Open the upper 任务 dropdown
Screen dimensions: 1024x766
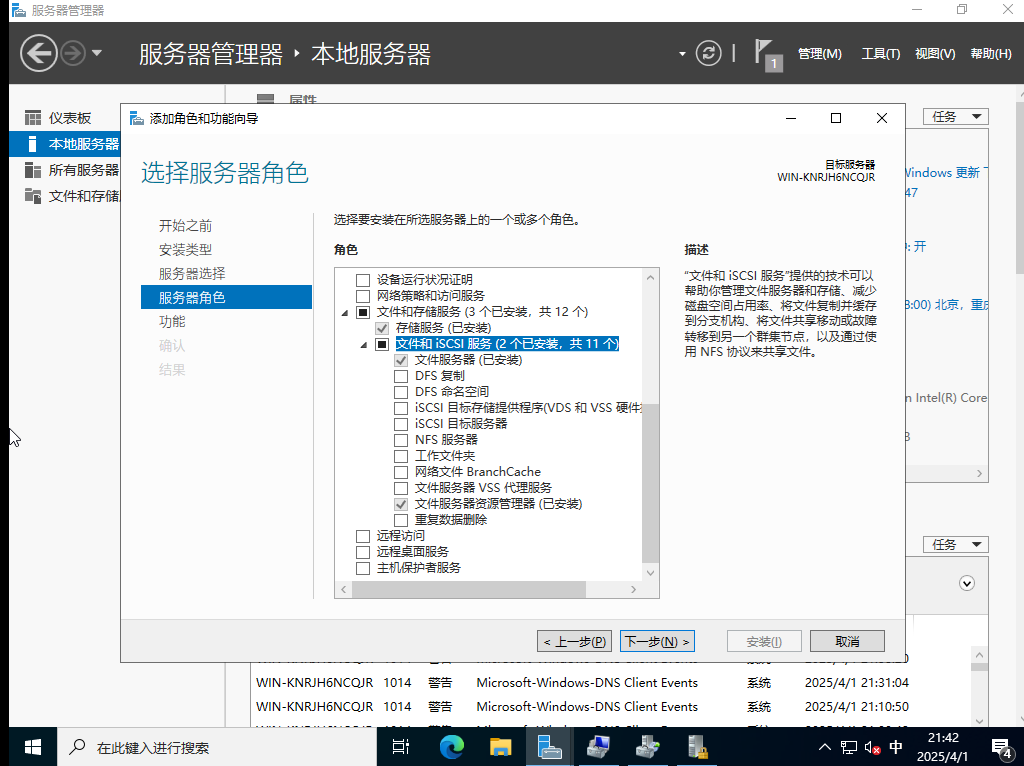(955, 116)
